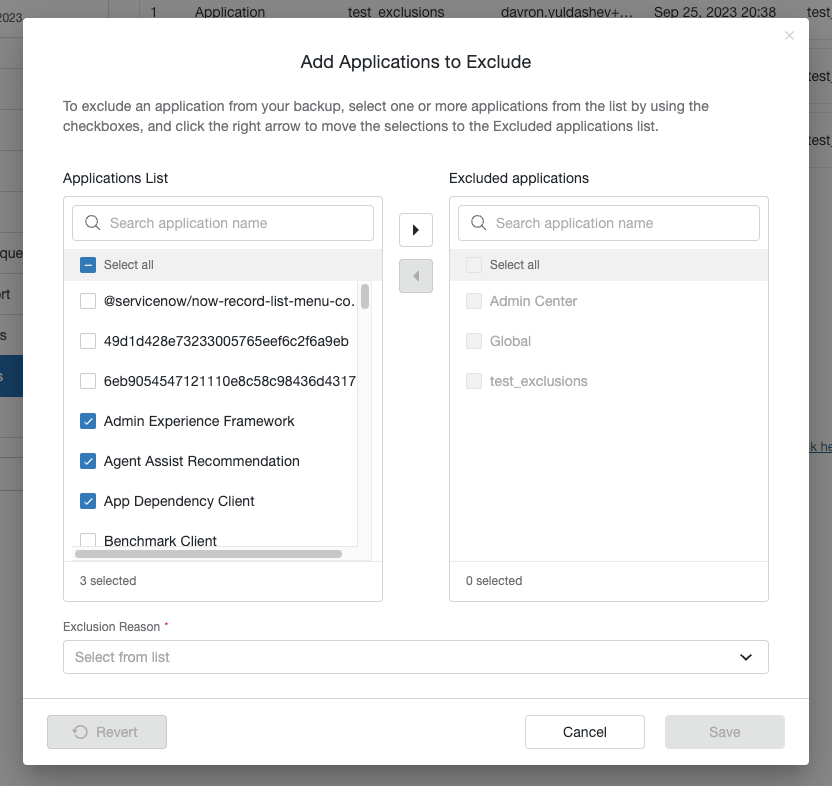Uncheck Agent Assist Recommendation
This screenshot has height=786, width=832.
click(88, 461)
